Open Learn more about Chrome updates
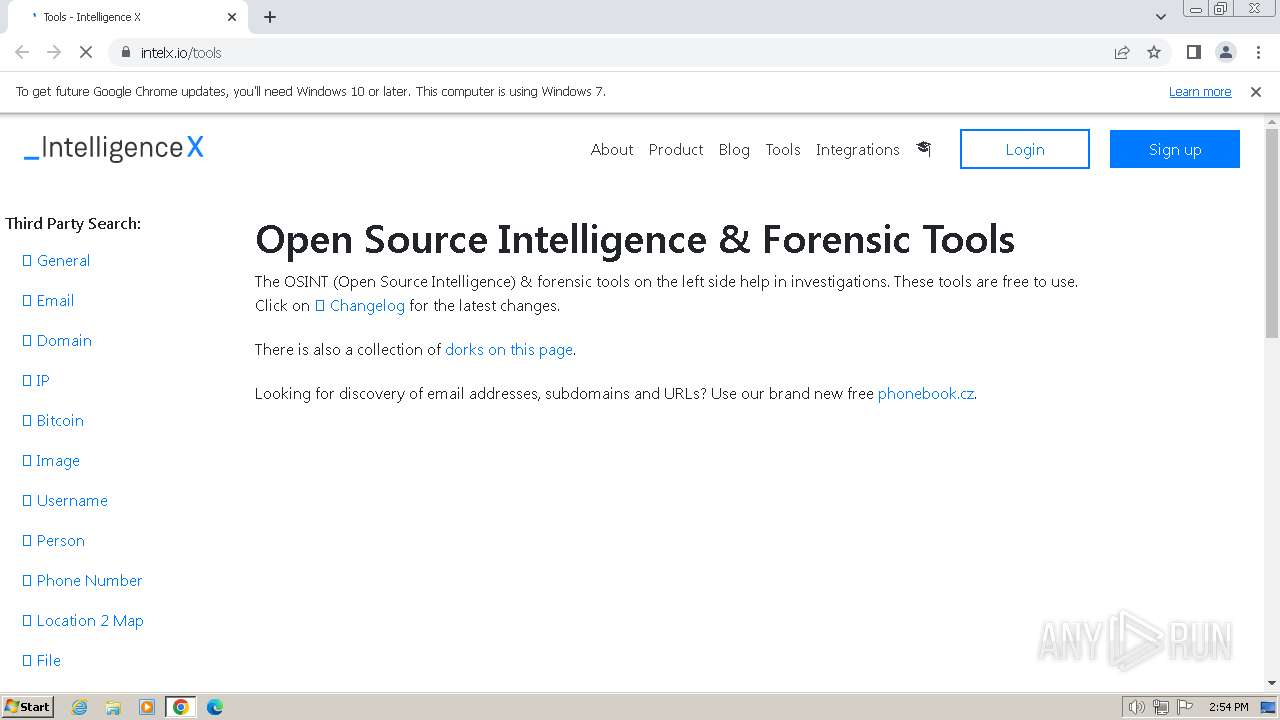The height and width of the screenshot is (720, 1280). tap(1200, 91)
